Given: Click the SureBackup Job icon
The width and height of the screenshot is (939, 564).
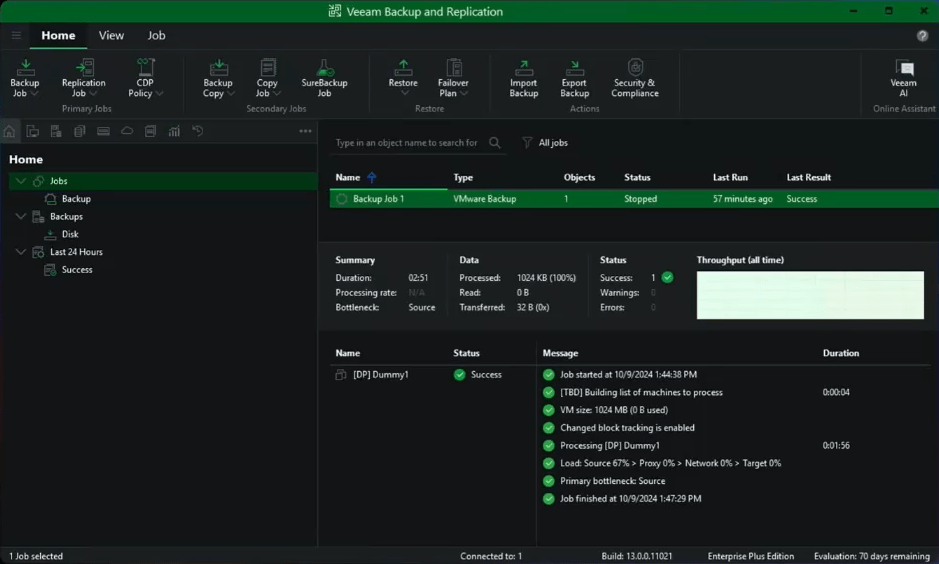Looking at the screenshot, I should [324, 78].
